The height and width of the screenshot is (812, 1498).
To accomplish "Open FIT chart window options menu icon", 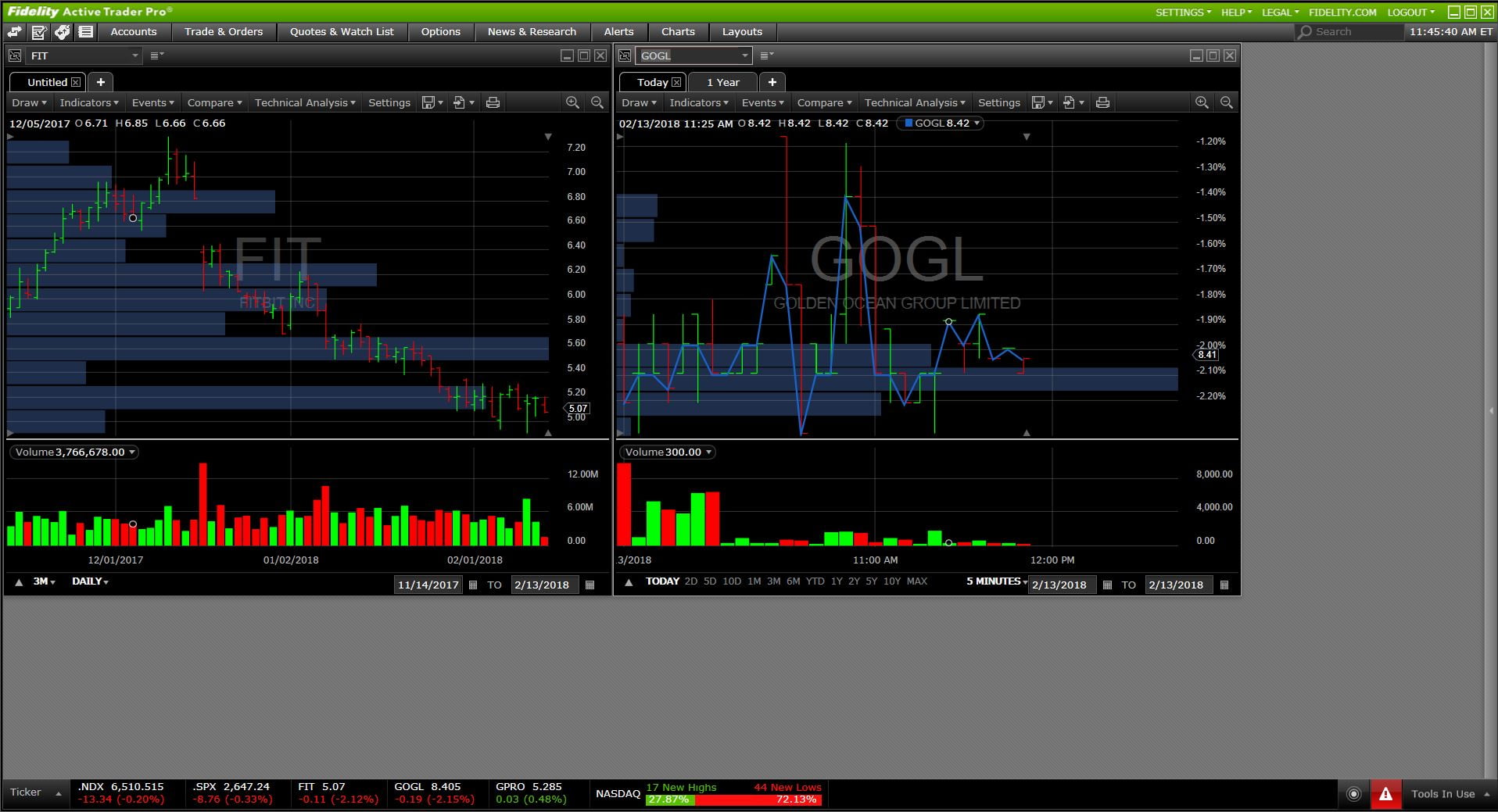I will click(156, 55).
